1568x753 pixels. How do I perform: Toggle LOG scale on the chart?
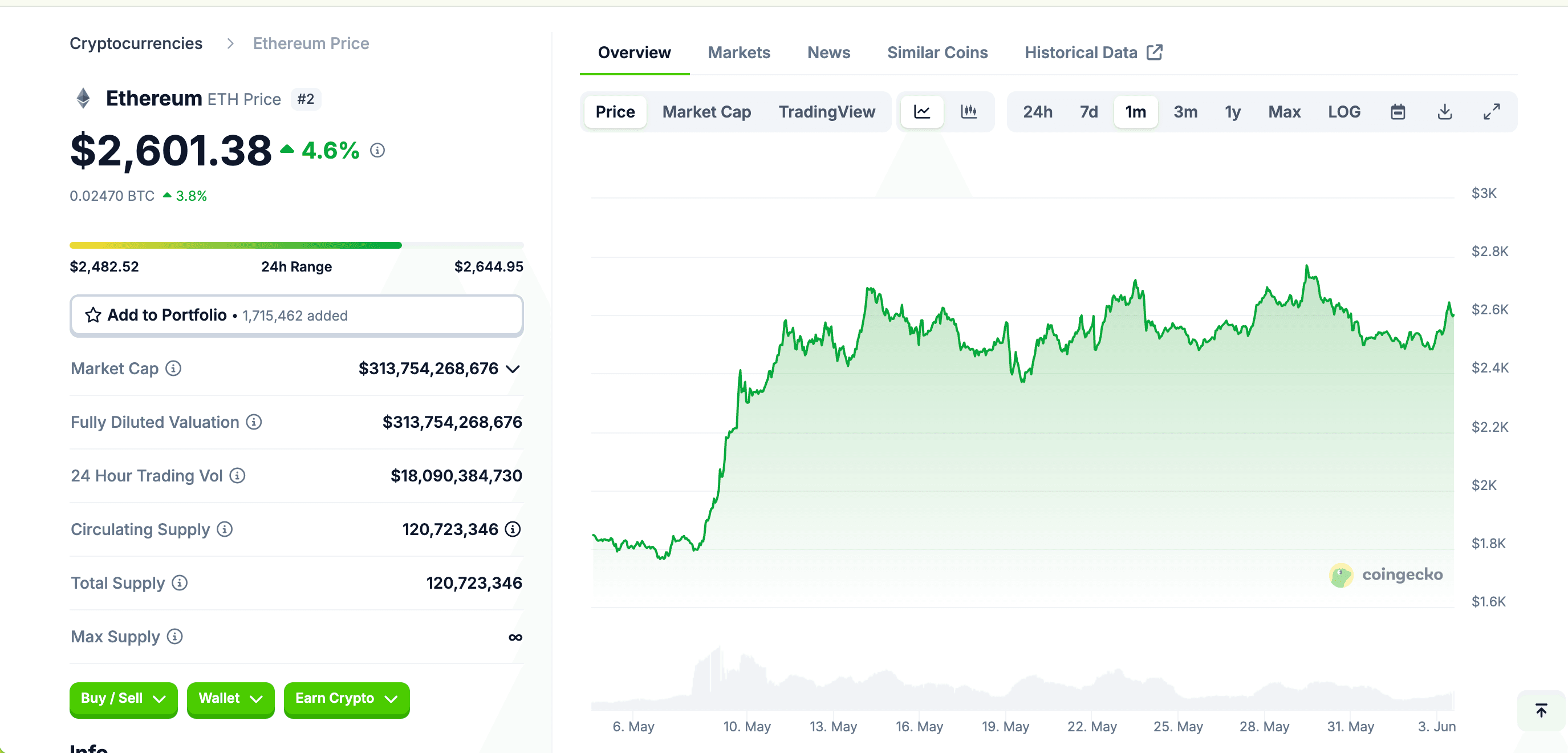tap(1344, 111)
